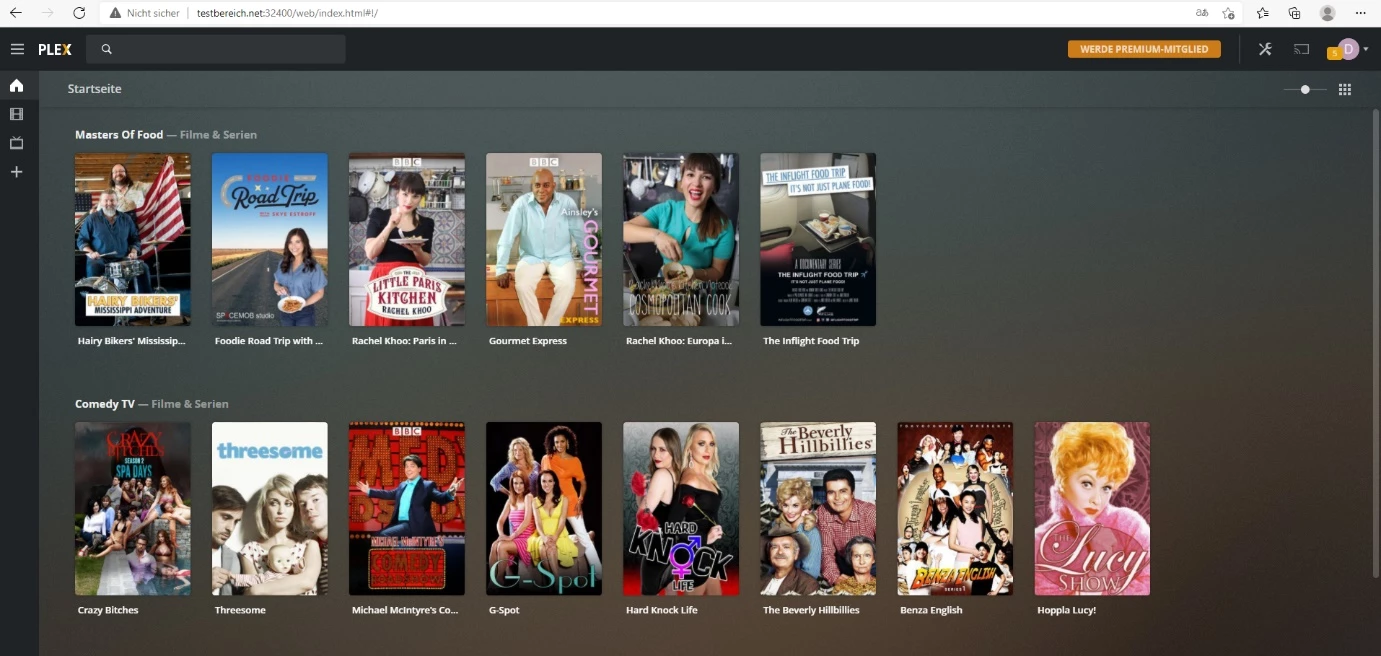Open the Startseite home icon in sidebar
Viewport: 1381px width, 656px height.
click(x=16, y=85)
